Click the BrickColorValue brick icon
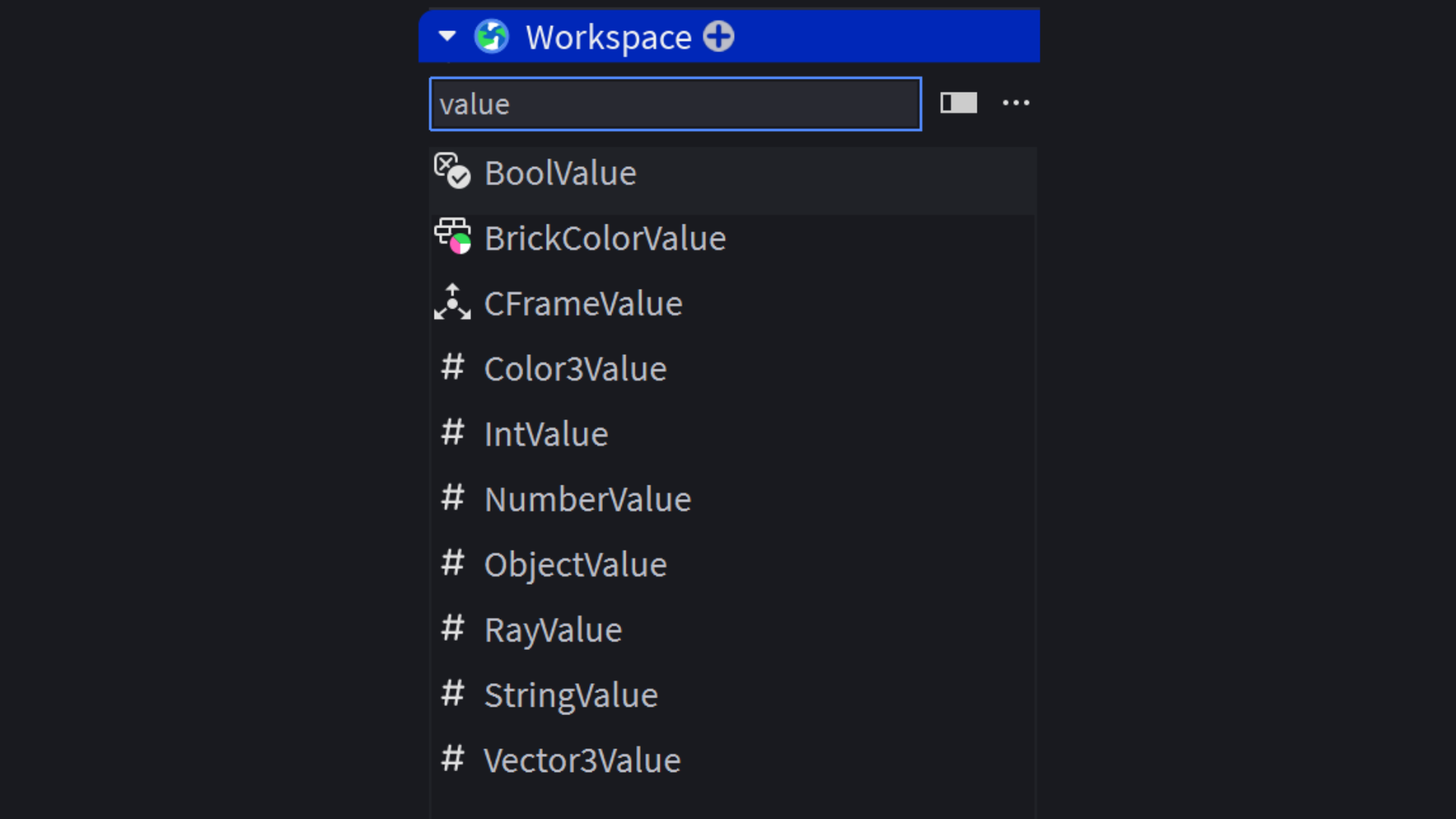The image size is (1456, 819). click(452, 237)
